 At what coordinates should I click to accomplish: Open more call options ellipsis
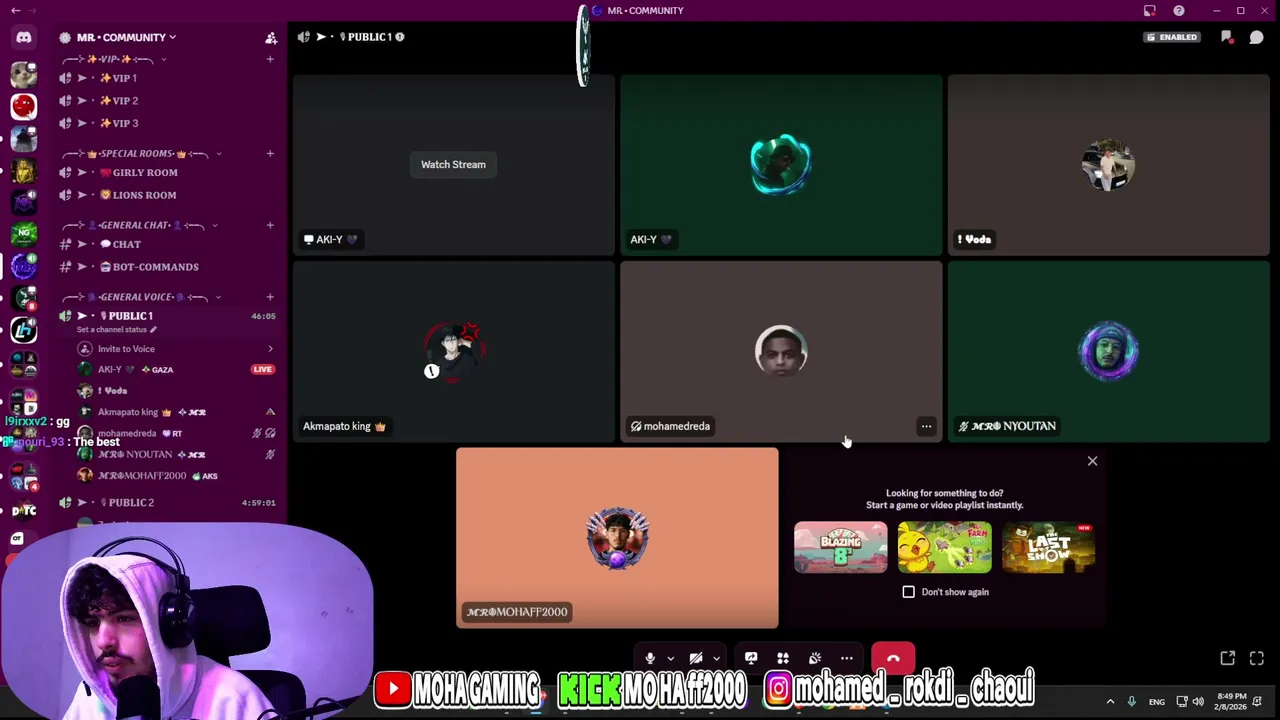coord(847,659)
